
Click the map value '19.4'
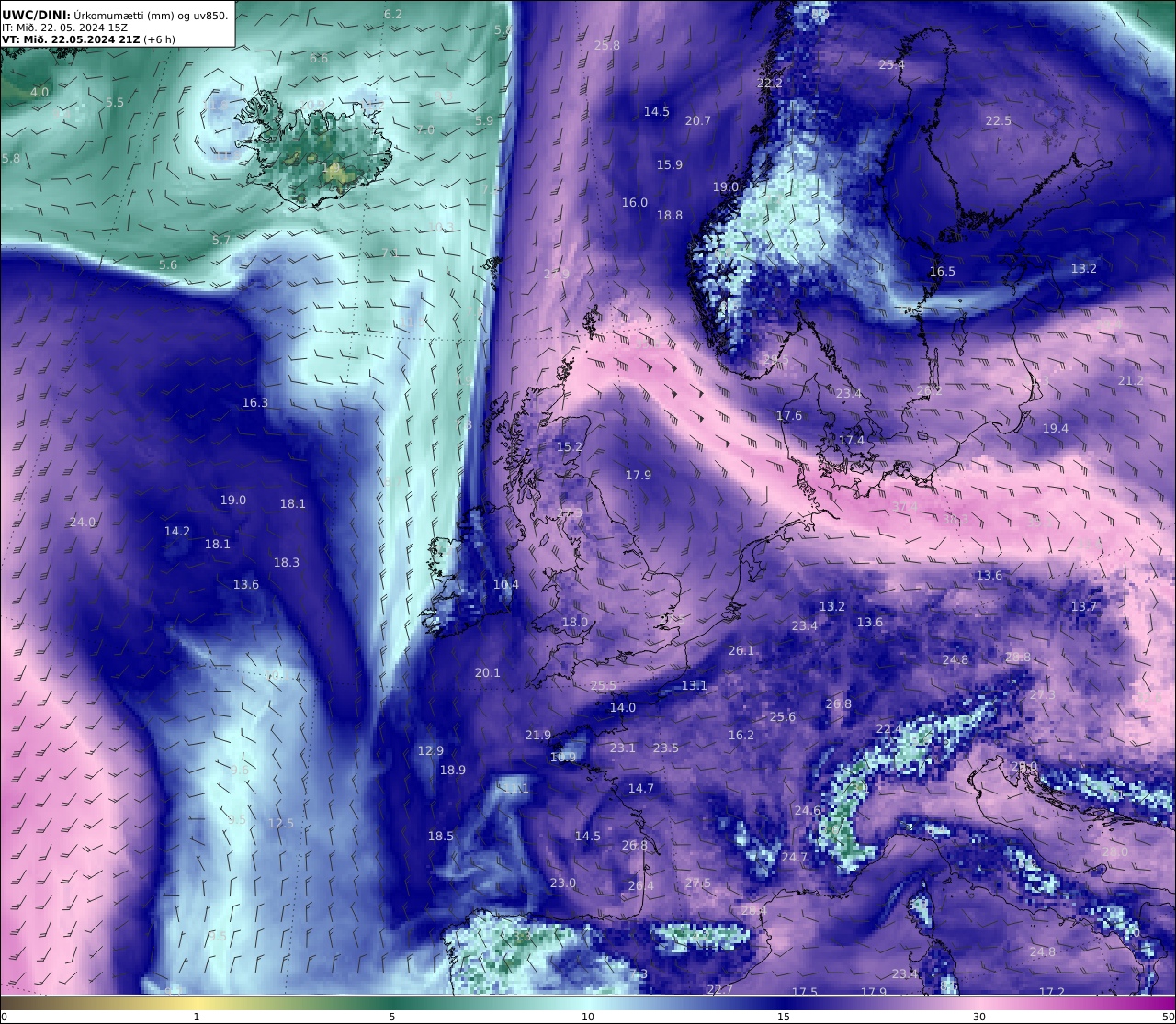tap(1056, 428)
